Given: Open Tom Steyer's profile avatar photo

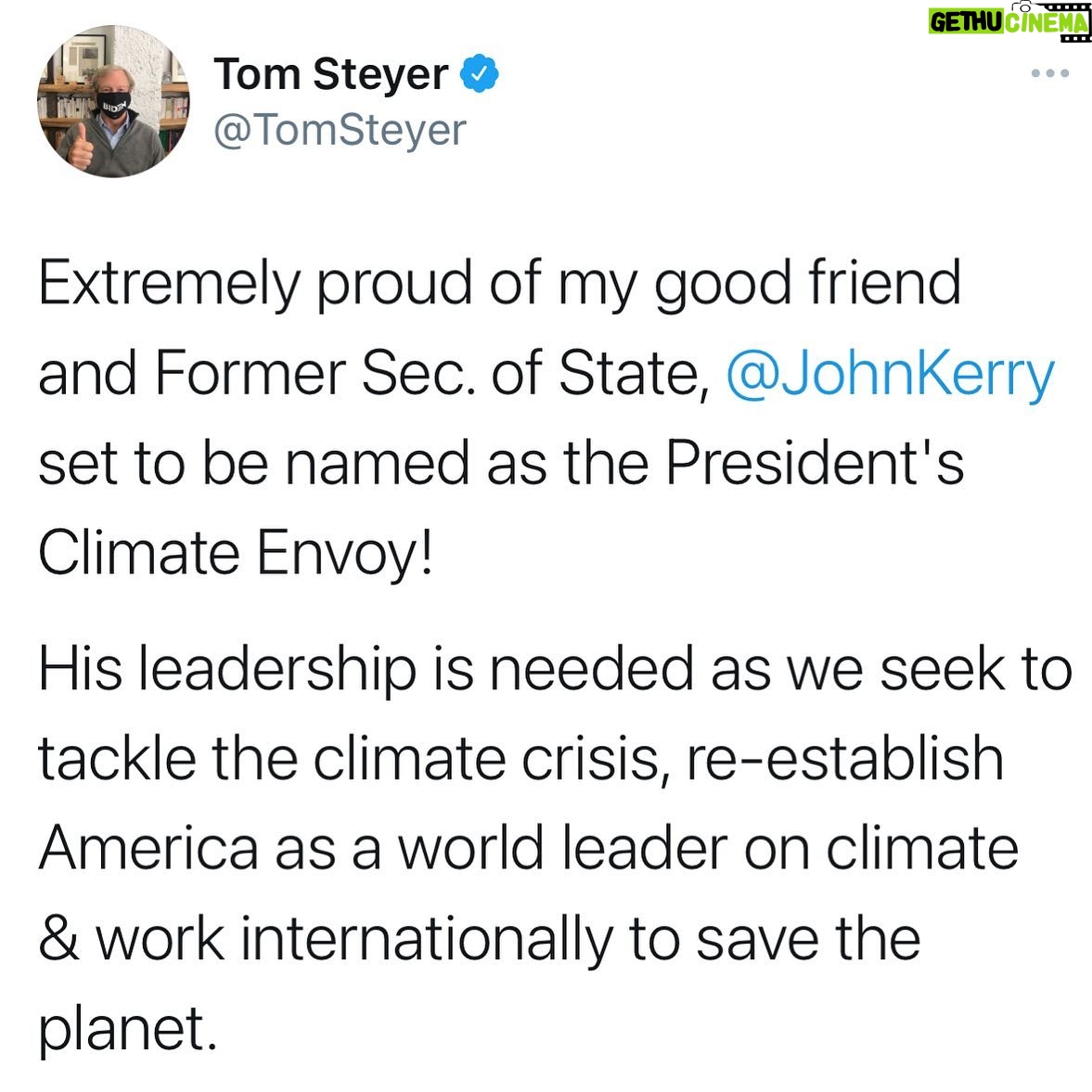Looking at the screenshot, I should tap(113, 102).
